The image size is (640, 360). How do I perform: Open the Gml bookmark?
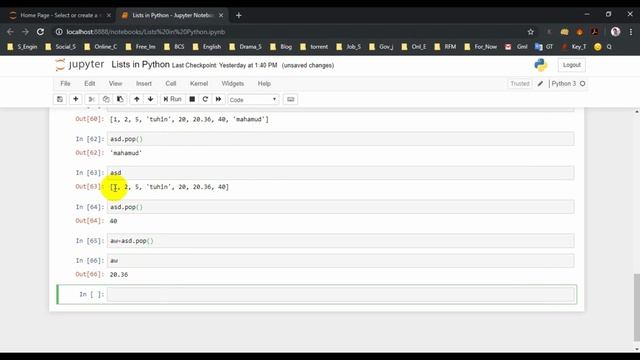[x=517, y=47]
